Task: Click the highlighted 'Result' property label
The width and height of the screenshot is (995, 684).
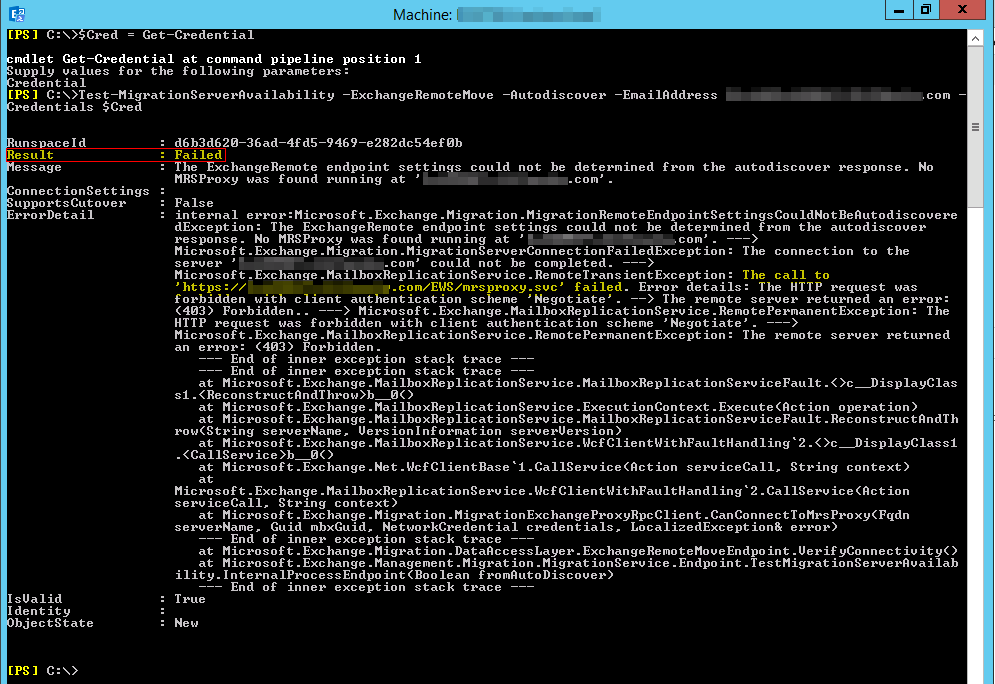Action: [30, 155]
